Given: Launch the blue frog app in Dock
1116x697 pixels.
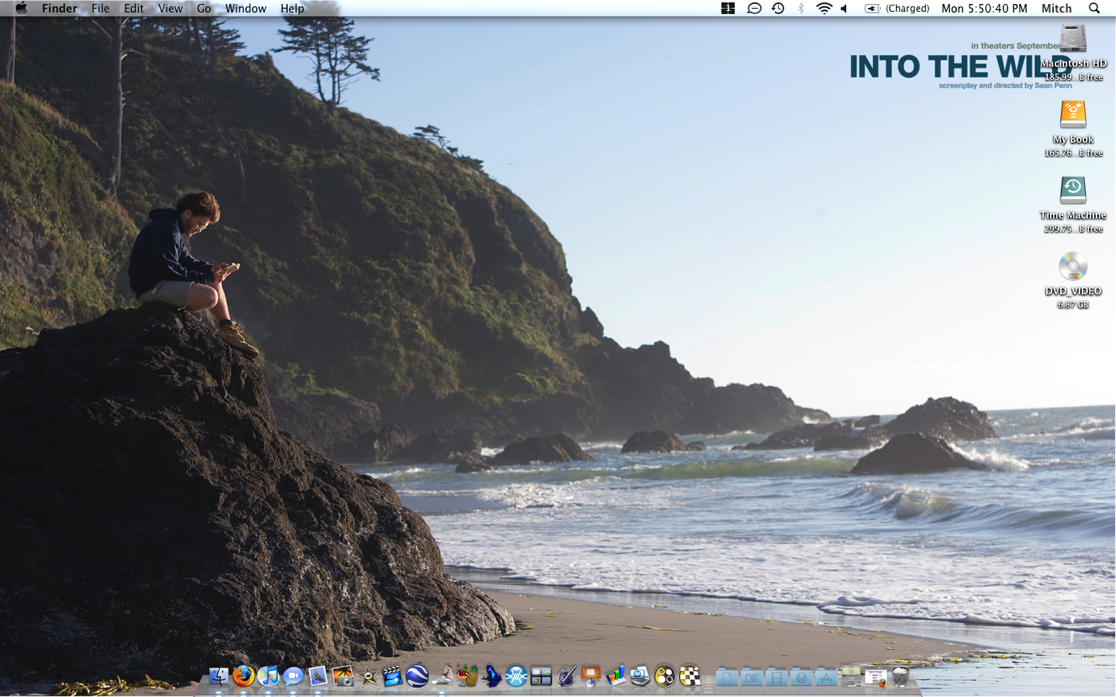Looking at the screenshot, I should 492,676.
